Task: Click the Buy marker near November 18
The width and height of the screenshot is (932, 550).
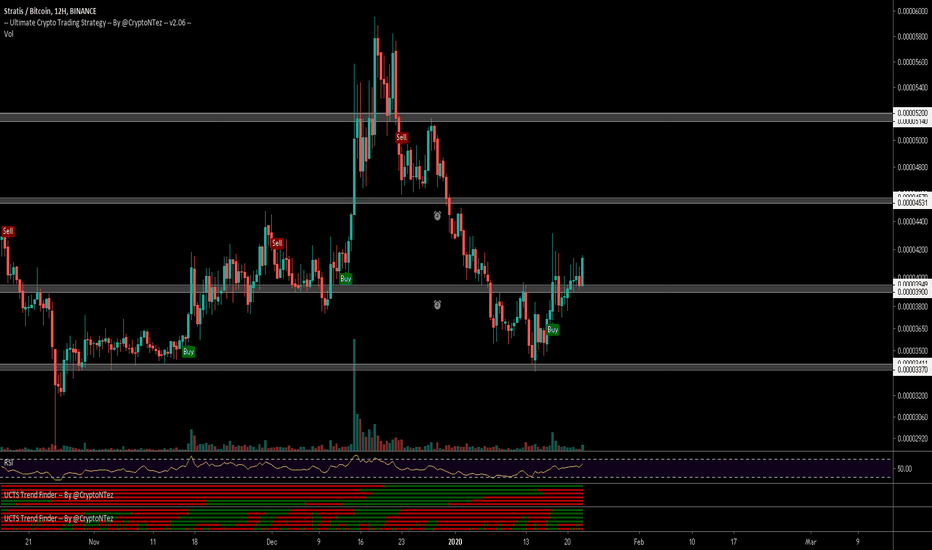Action: 188,352
